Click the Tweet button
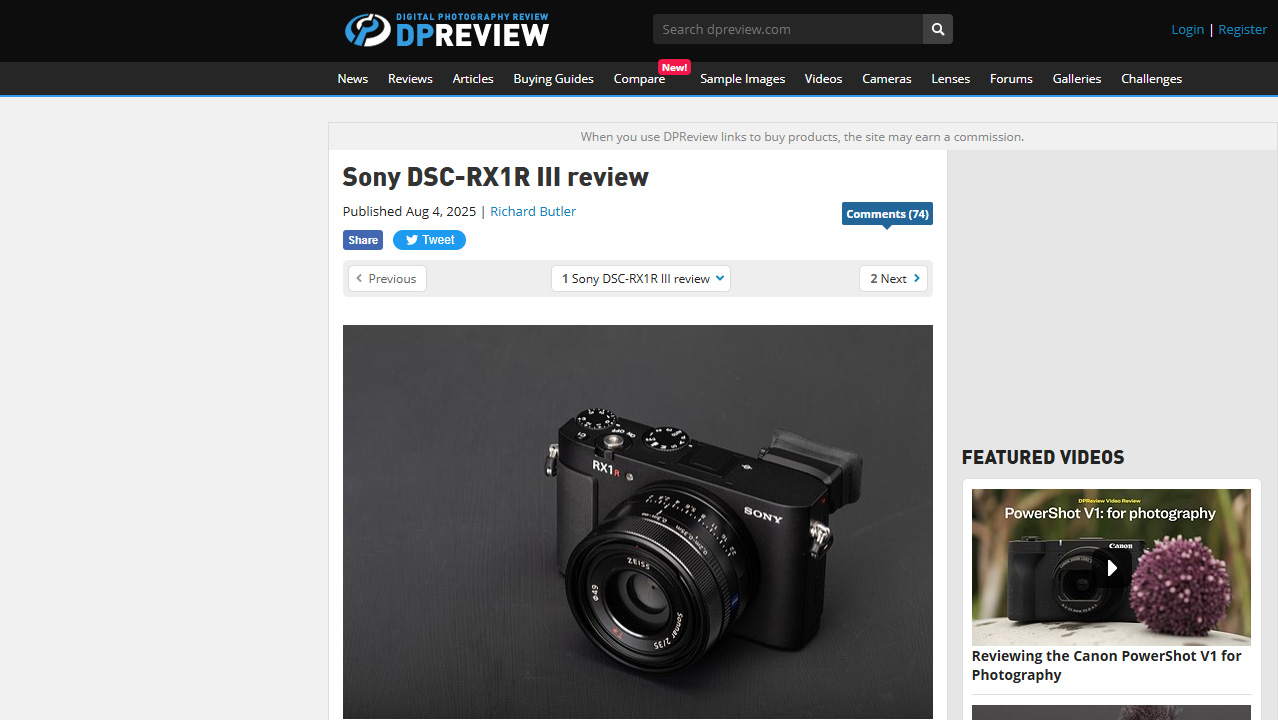 pyautogui.click(x=429, y=240)
